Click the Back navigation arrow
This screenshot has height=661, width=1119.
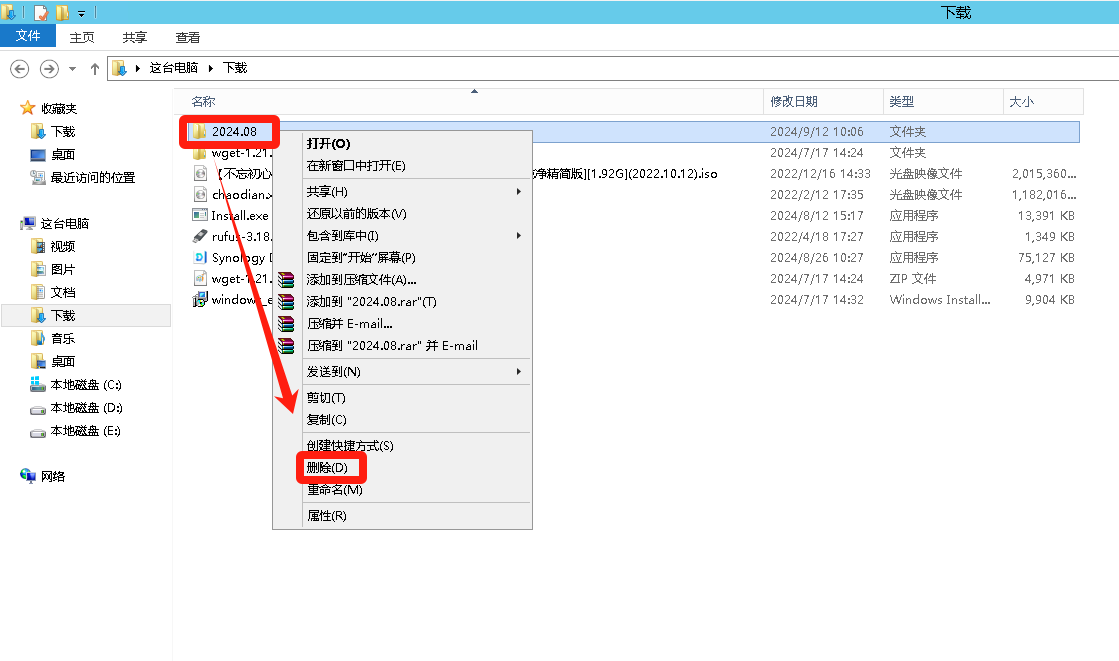point(19,68)
